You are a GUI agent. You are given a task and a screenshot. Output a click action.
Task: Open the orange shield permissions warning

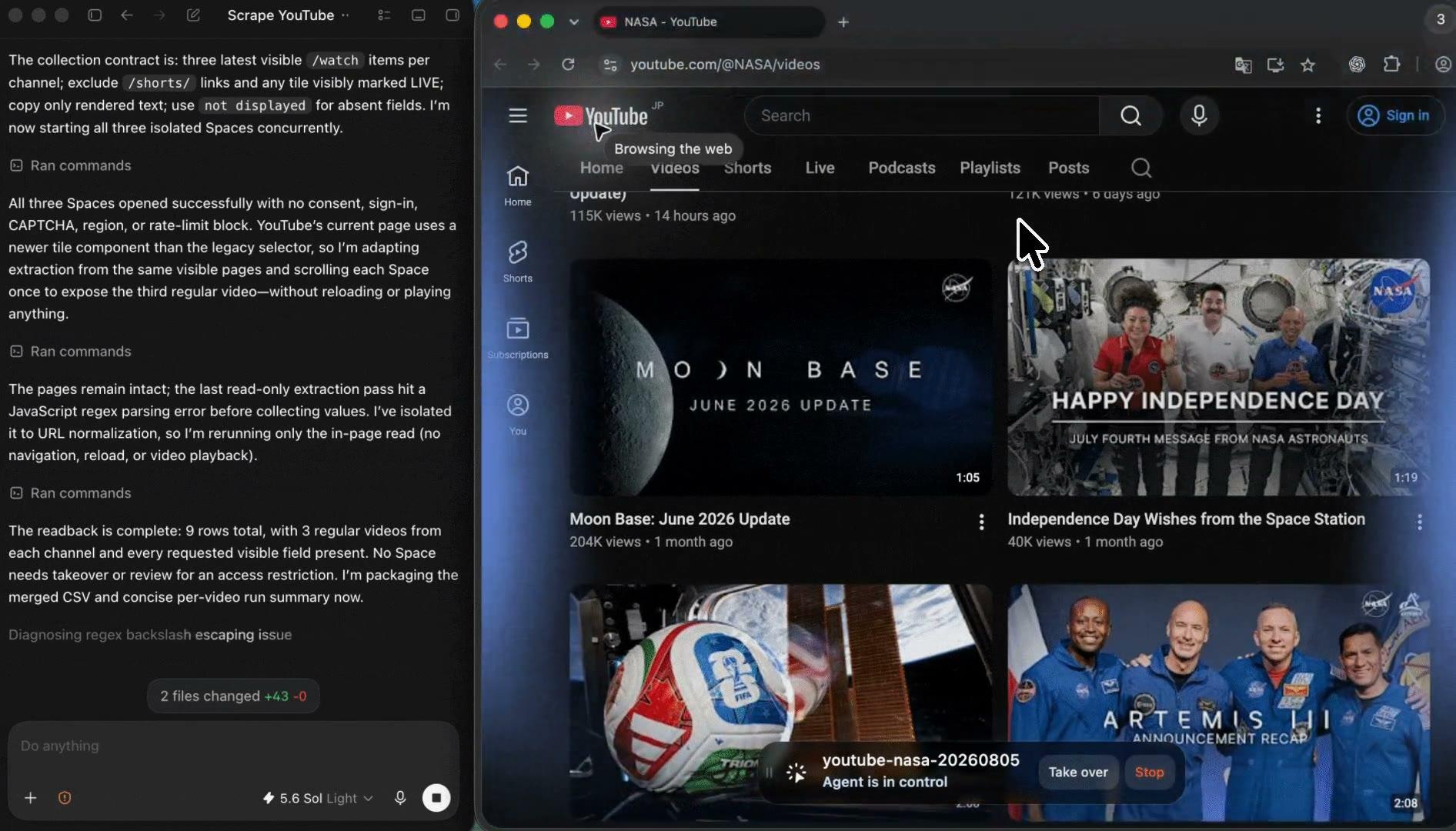(65, 798)
